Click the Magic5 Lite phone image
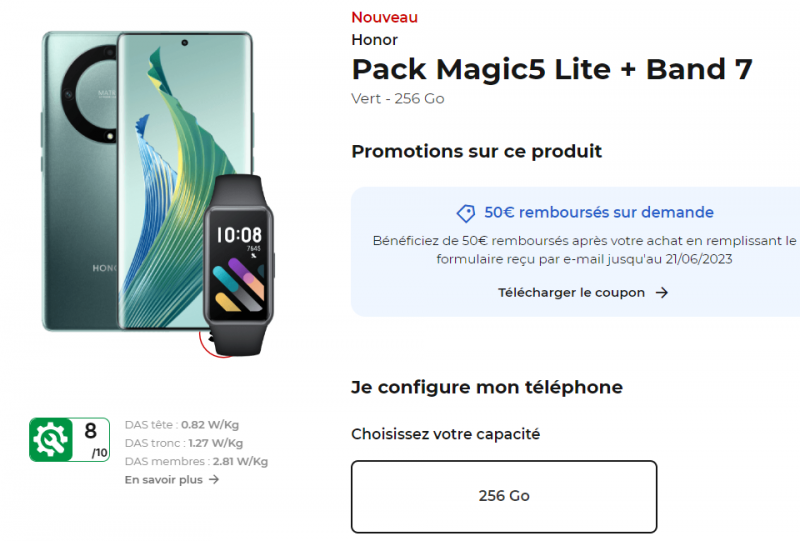This screenshot has height=541, width=800. point(147,181)
